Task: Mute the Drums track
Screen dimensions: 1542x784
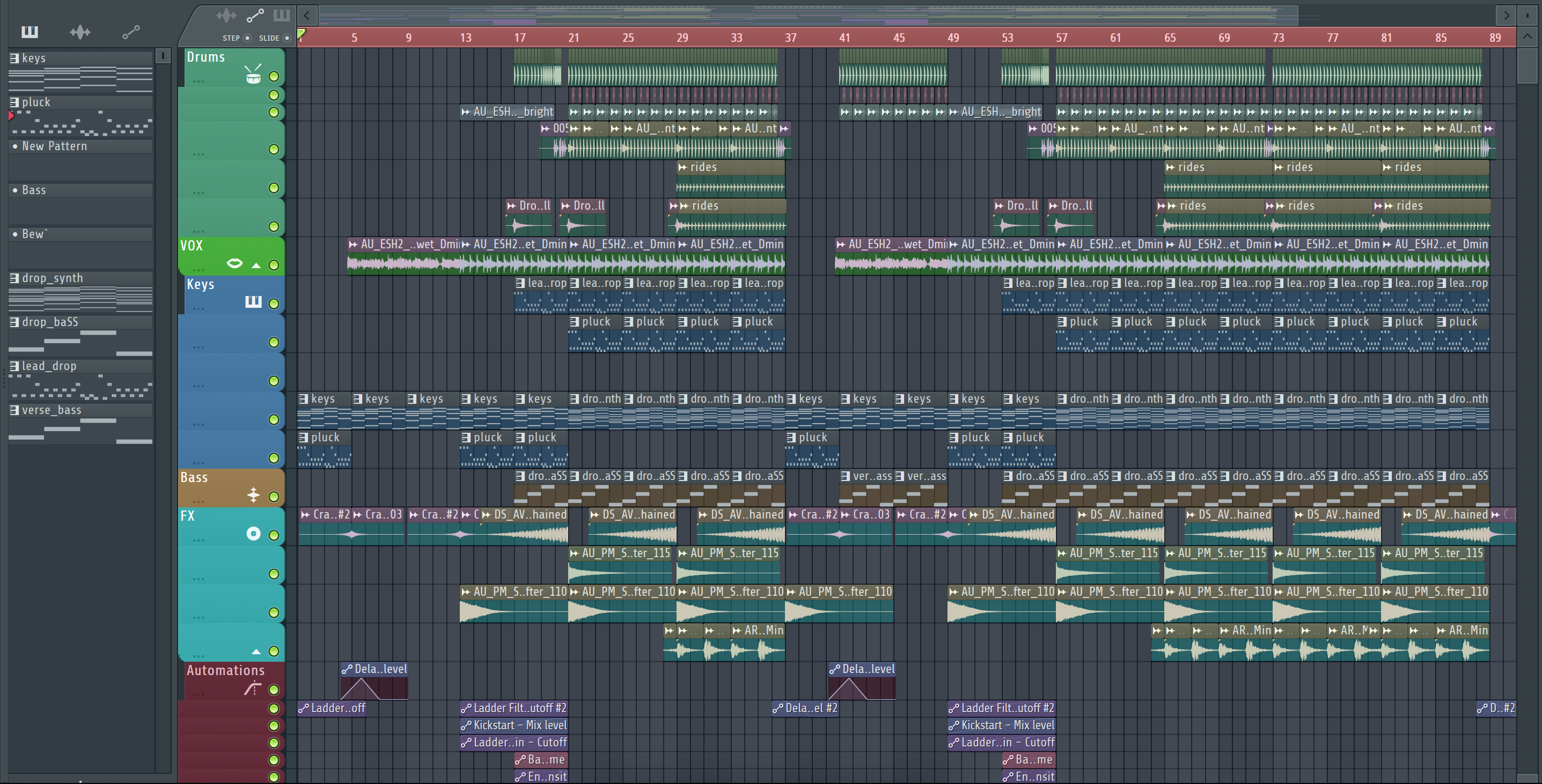Action: click(x=274, y=77)
